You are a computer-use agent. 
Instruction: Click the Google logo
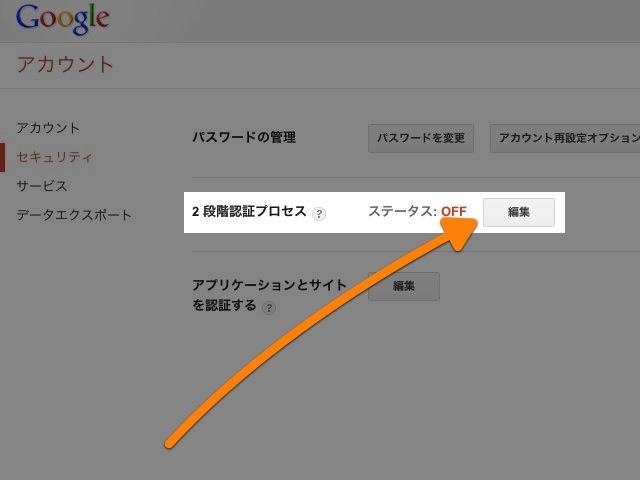(62, 19)
